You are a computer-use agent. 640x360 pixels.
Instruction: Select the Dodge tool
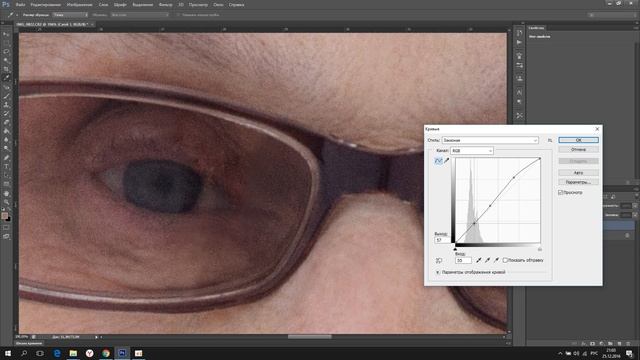point(6,148)
